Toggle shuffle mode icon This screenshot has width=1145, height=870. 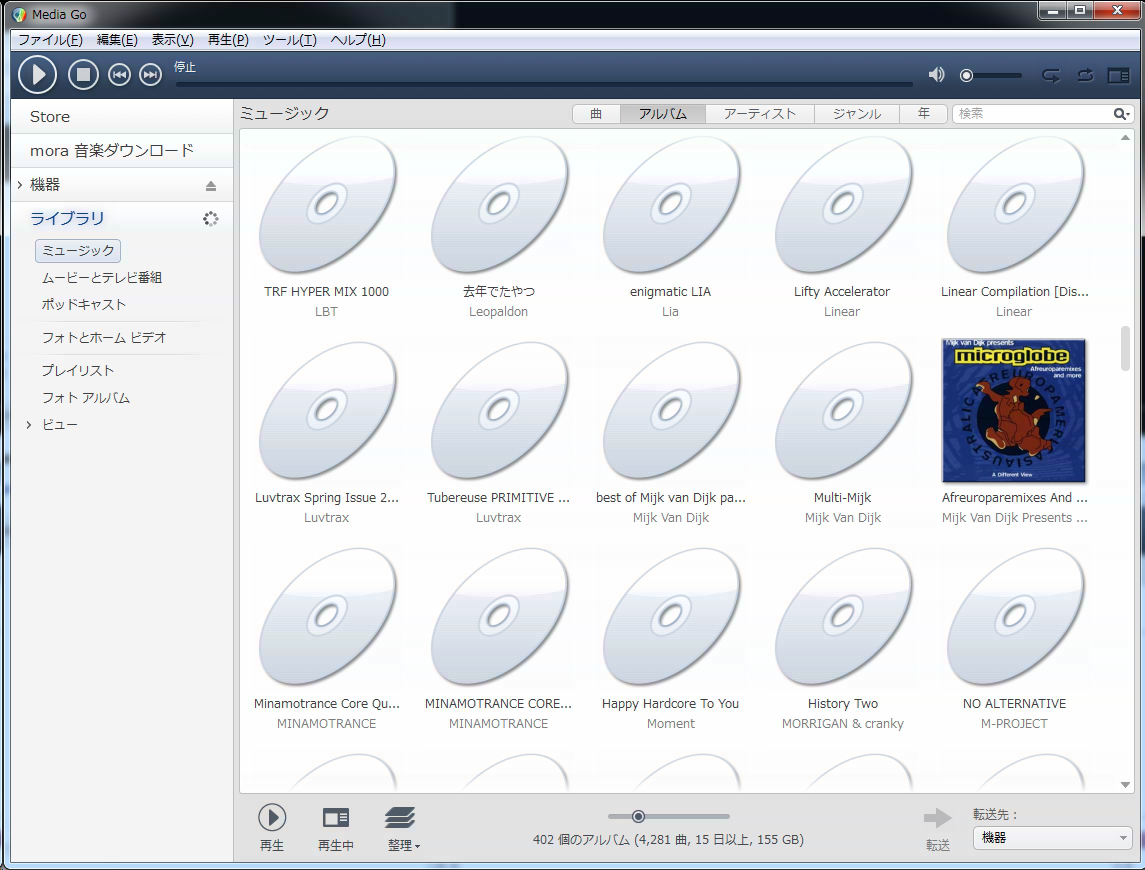click(1085, 75)
